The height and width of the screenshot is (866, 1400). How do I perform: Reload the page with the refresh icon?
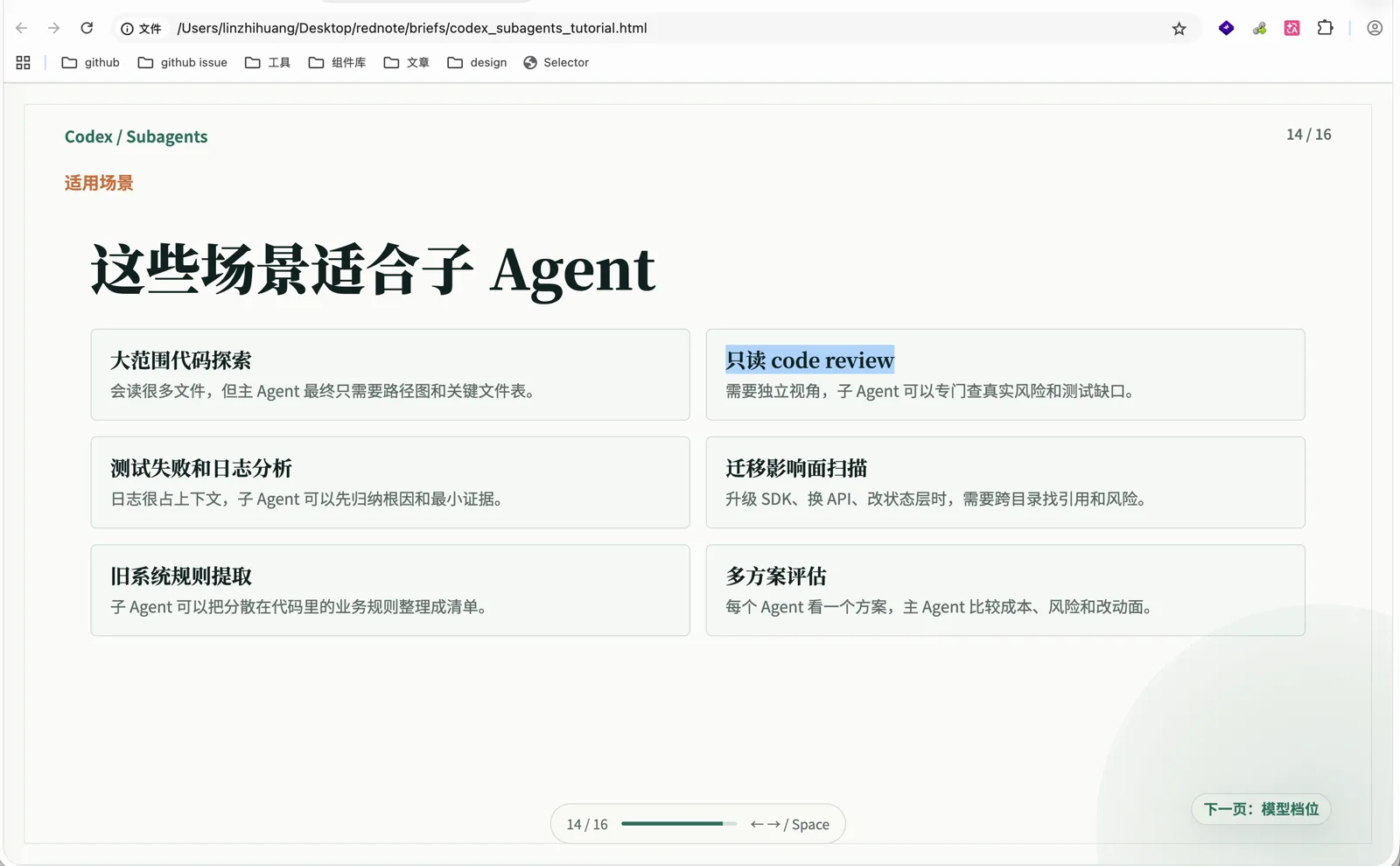(87, 28)
